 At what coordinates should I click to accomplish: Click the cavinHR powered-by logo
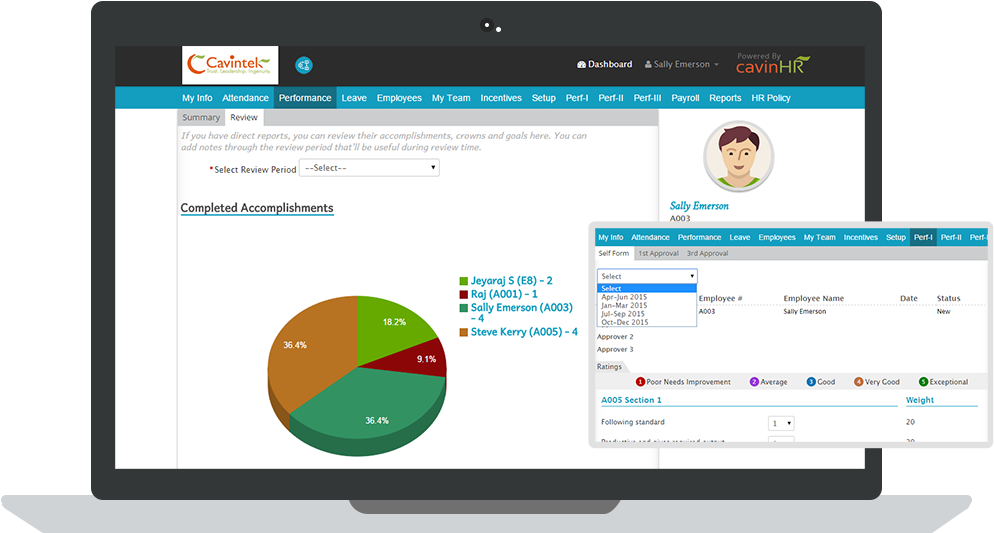click(x=773, y=63)
